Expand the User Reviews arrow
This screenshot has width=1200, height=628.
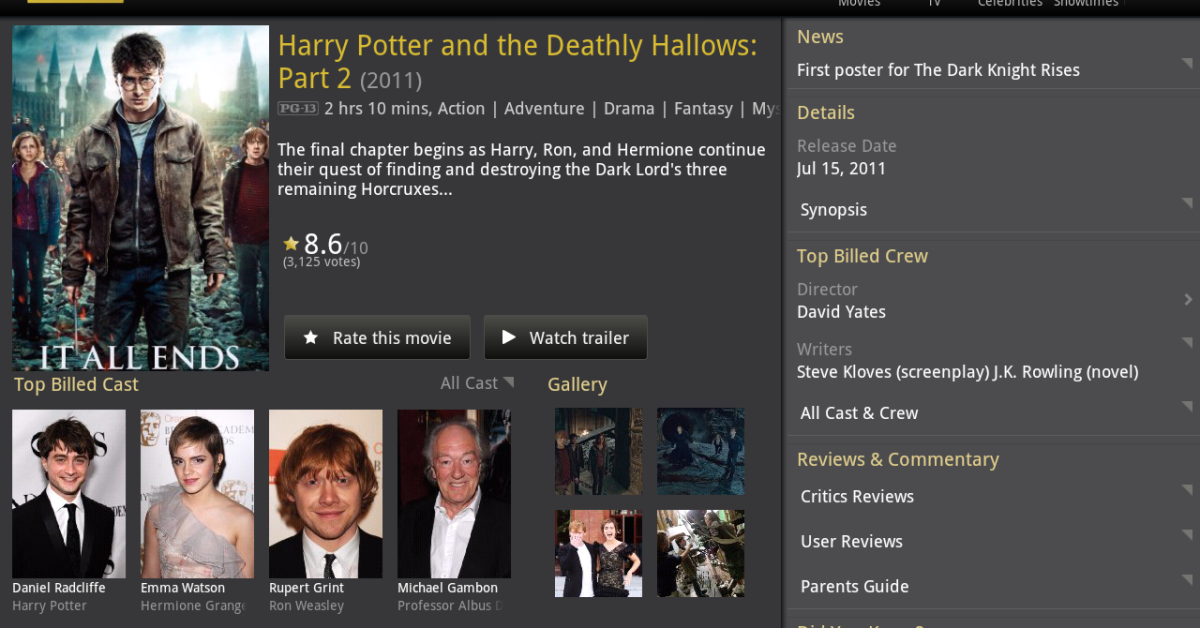click(1187, 535)
